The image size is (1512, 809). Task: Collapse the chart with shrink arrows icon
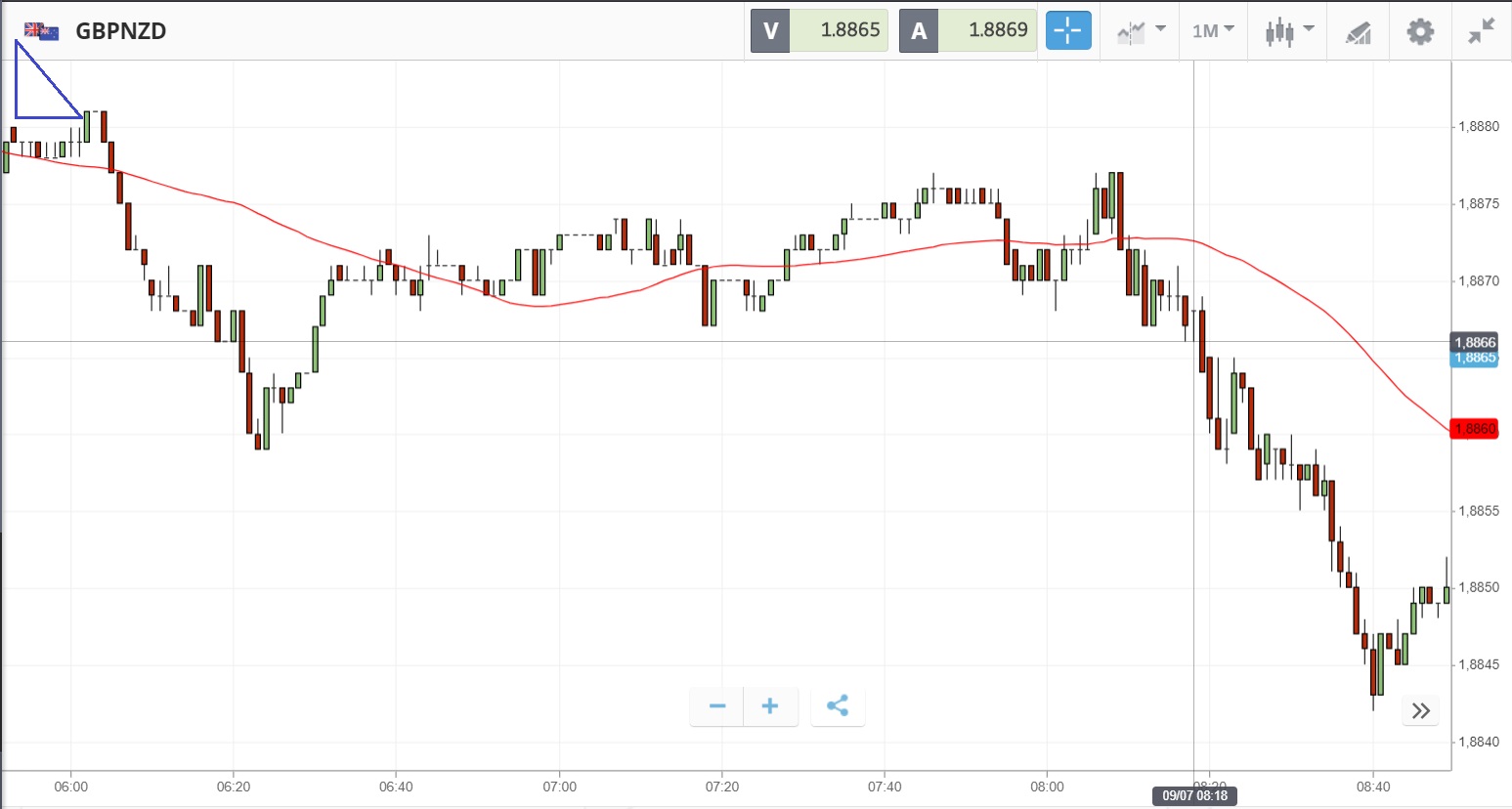[1482, 31]
